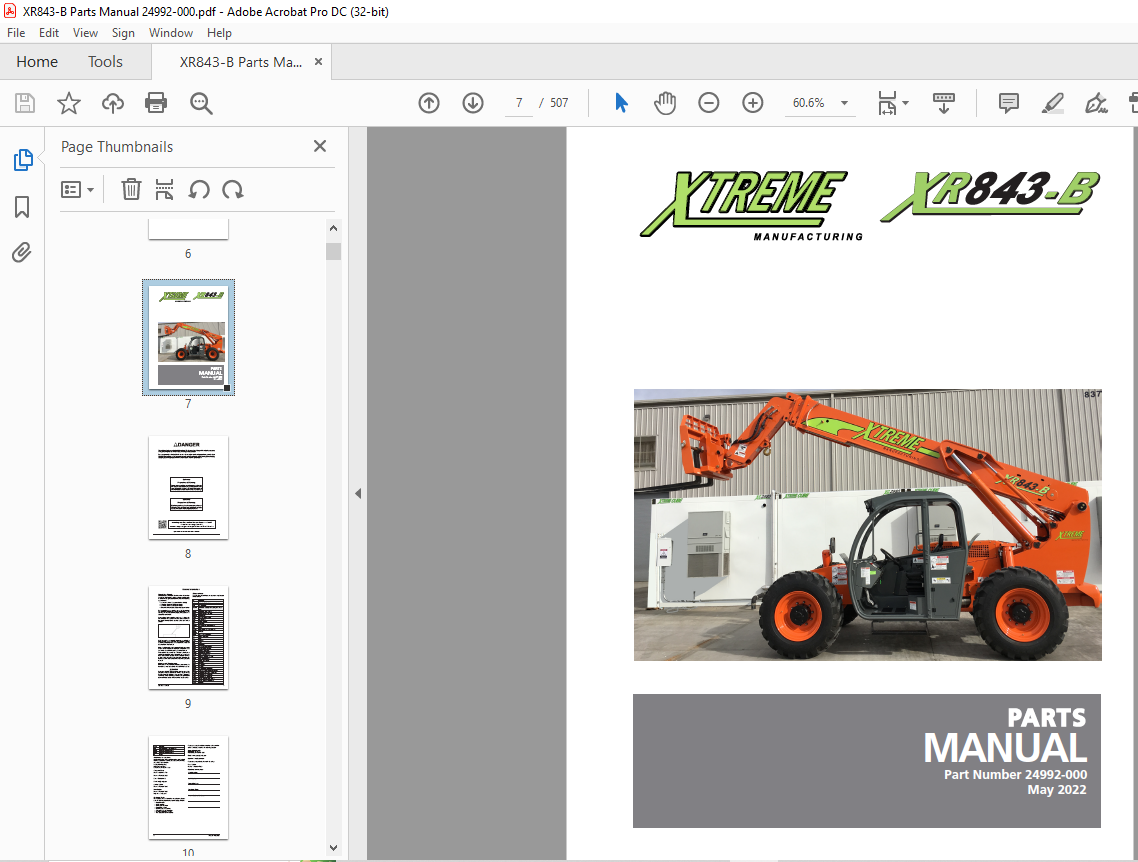The height and width of the screenshot is (862, 1138).
Task: Click total page count '507'
Action: (559, 103)
